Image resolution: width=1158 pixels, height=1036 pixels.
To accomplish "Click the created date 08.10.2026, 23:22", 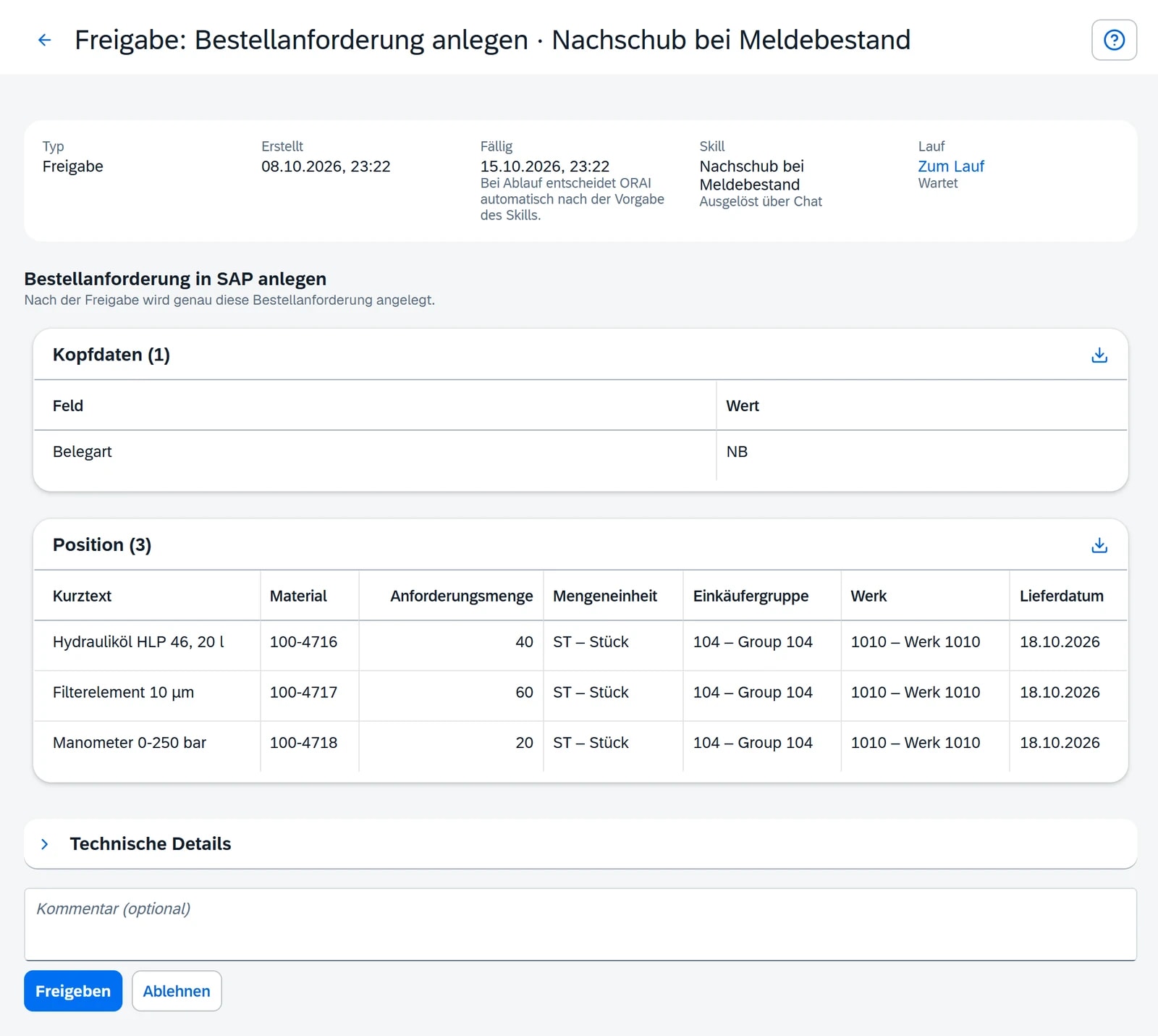I will (326, 167).
